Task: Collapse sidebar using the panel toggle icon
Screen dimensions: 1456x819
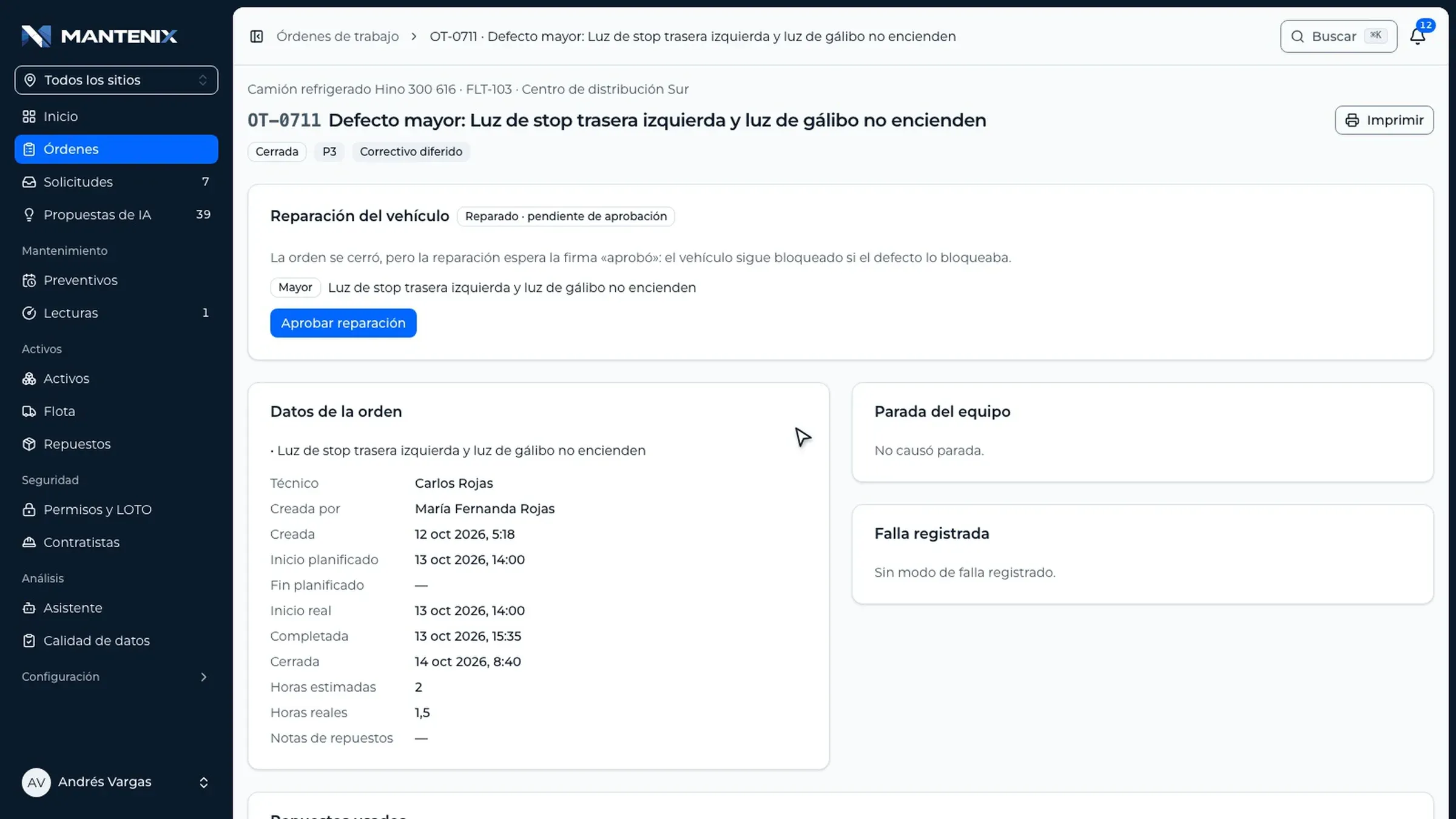Action: [257, 36]
